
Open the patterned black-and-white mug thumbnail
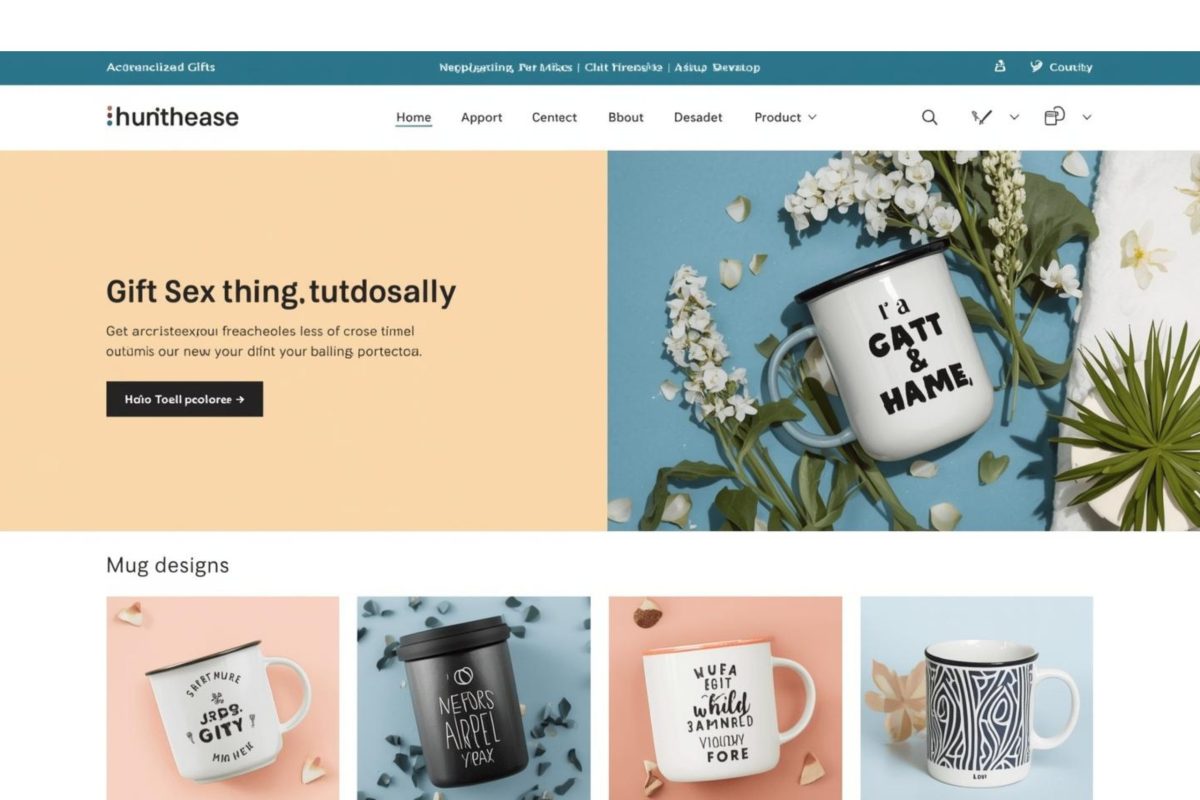(977, 698)
